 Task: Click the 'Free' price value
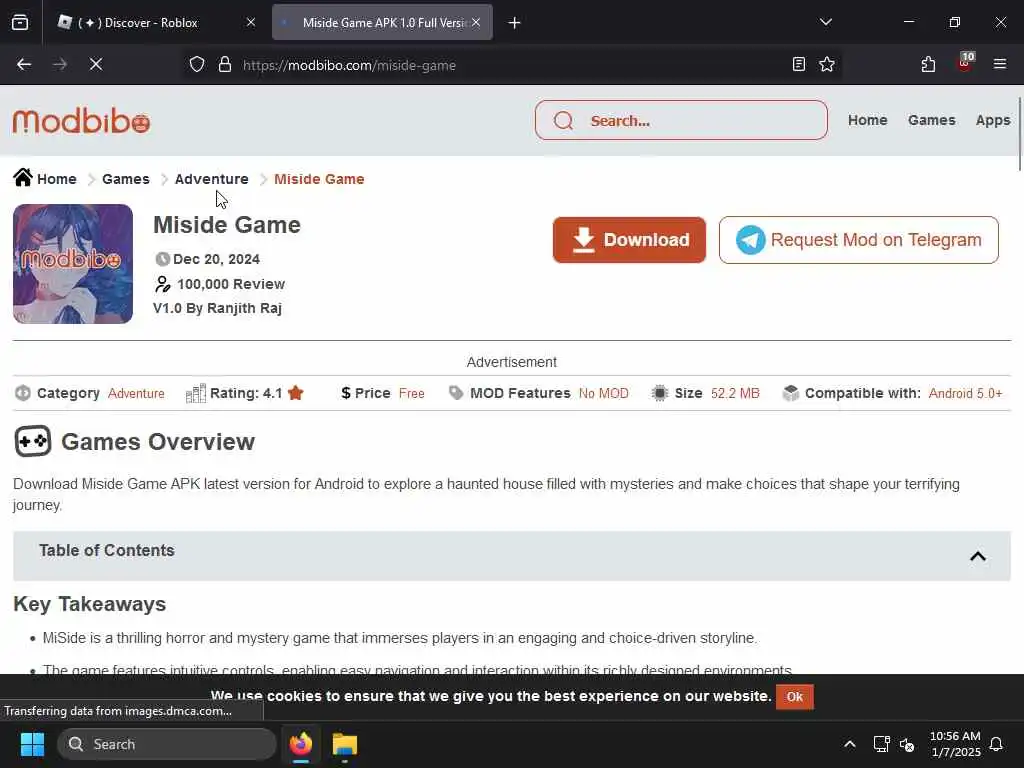(x=411, y=394)
